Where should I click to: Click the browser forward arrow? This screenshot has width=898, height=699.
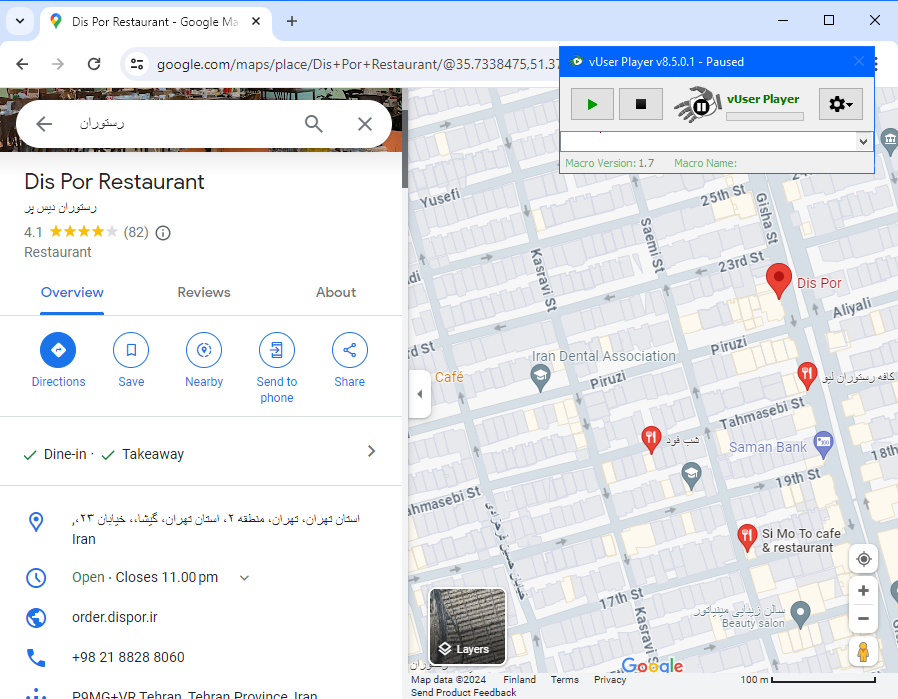pyautogui.click(x=58, y=64)
